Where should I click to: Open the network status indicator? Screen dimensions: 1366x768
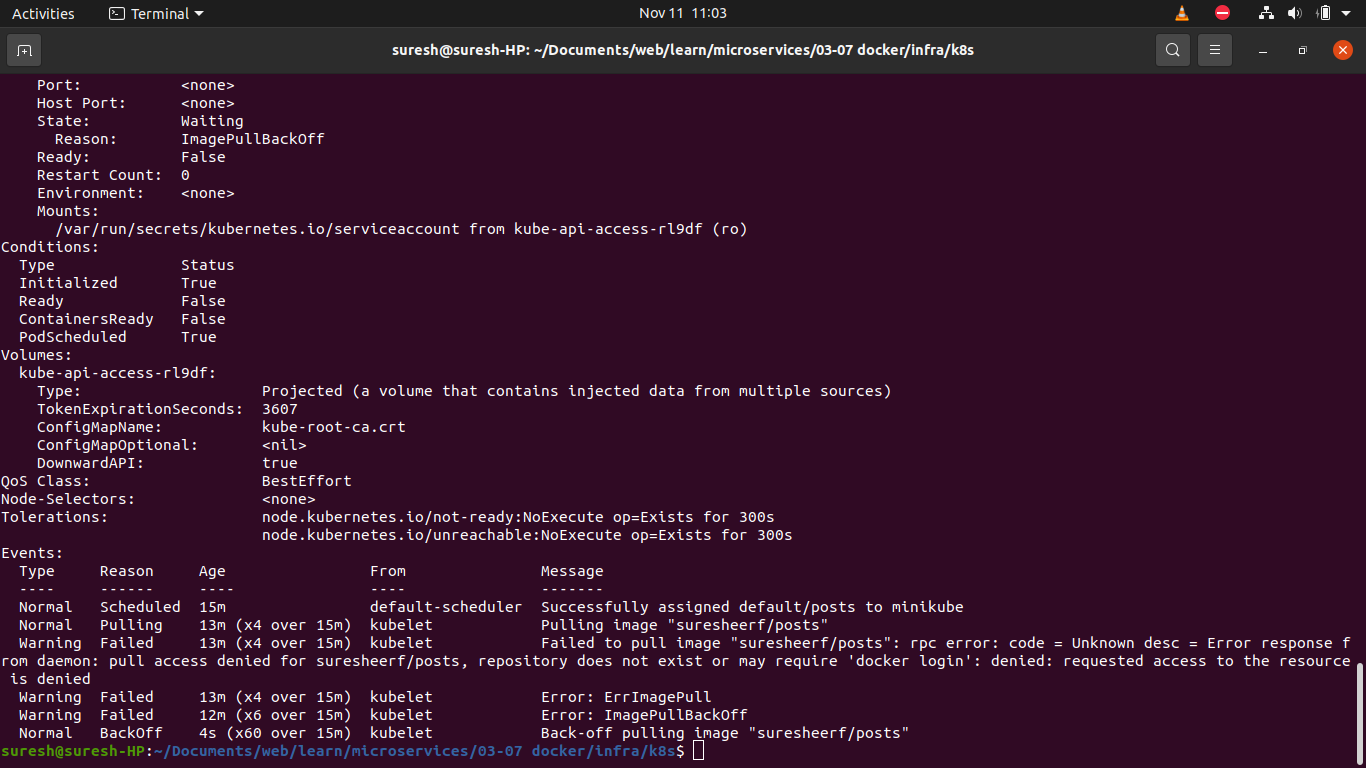[x=1267, y=13]
